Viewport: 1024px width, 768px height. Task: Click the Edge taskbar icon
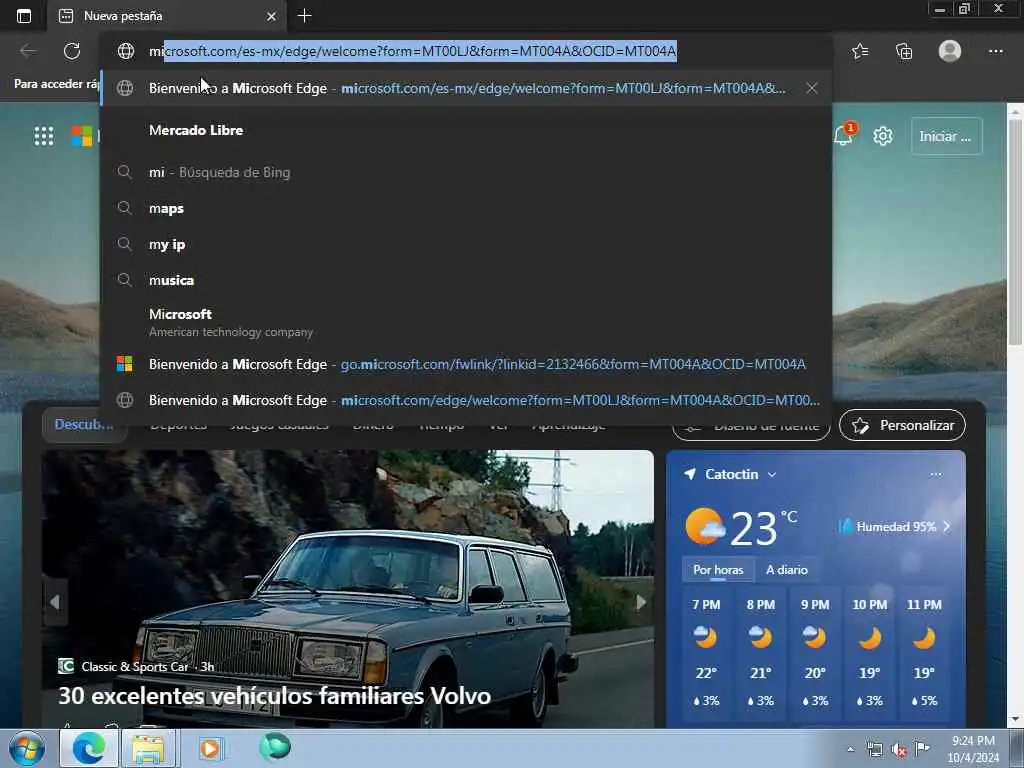[x=89, y=748]
